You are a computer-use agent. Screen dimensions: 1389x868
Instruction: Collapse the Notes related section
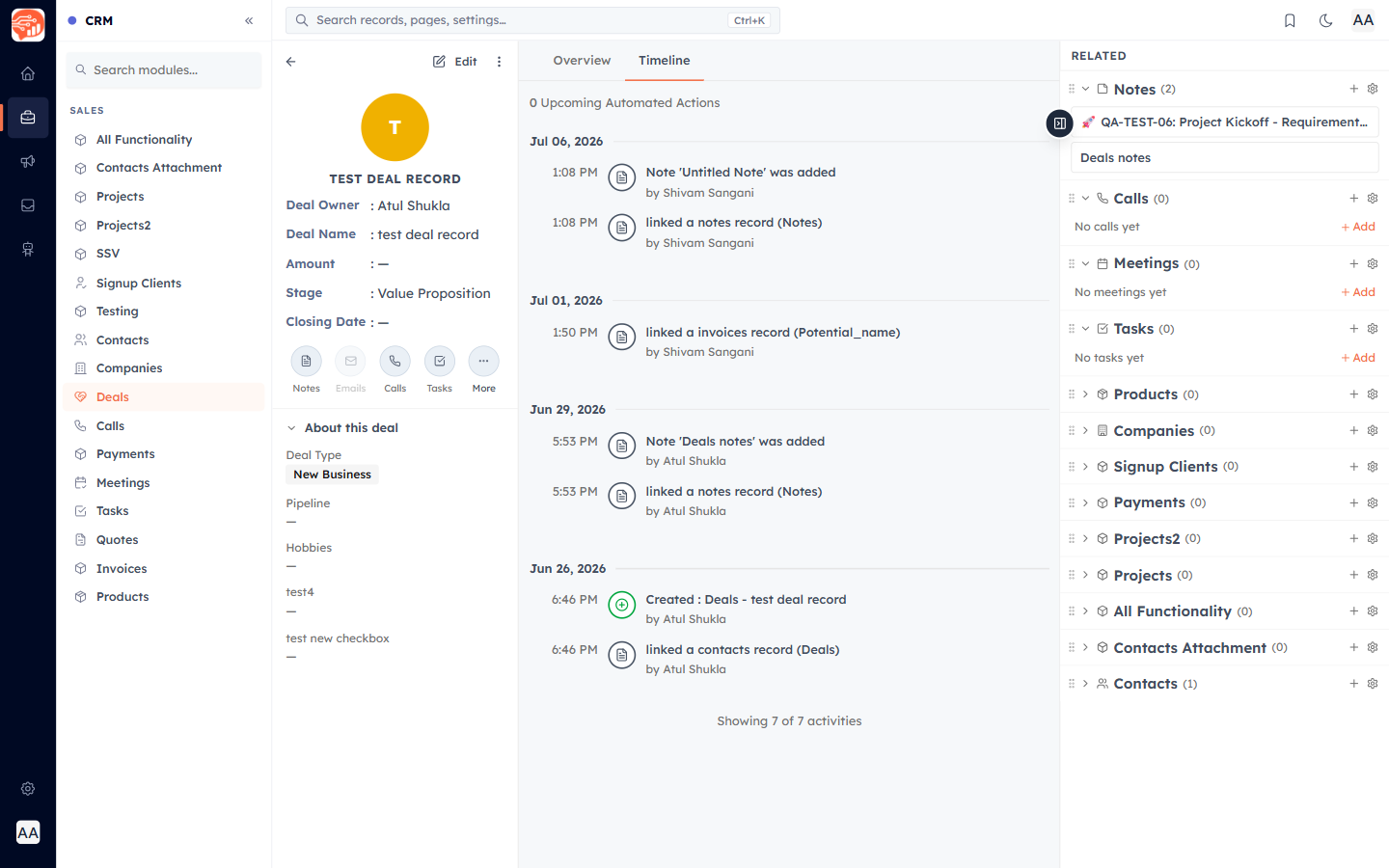[1086, 89]
